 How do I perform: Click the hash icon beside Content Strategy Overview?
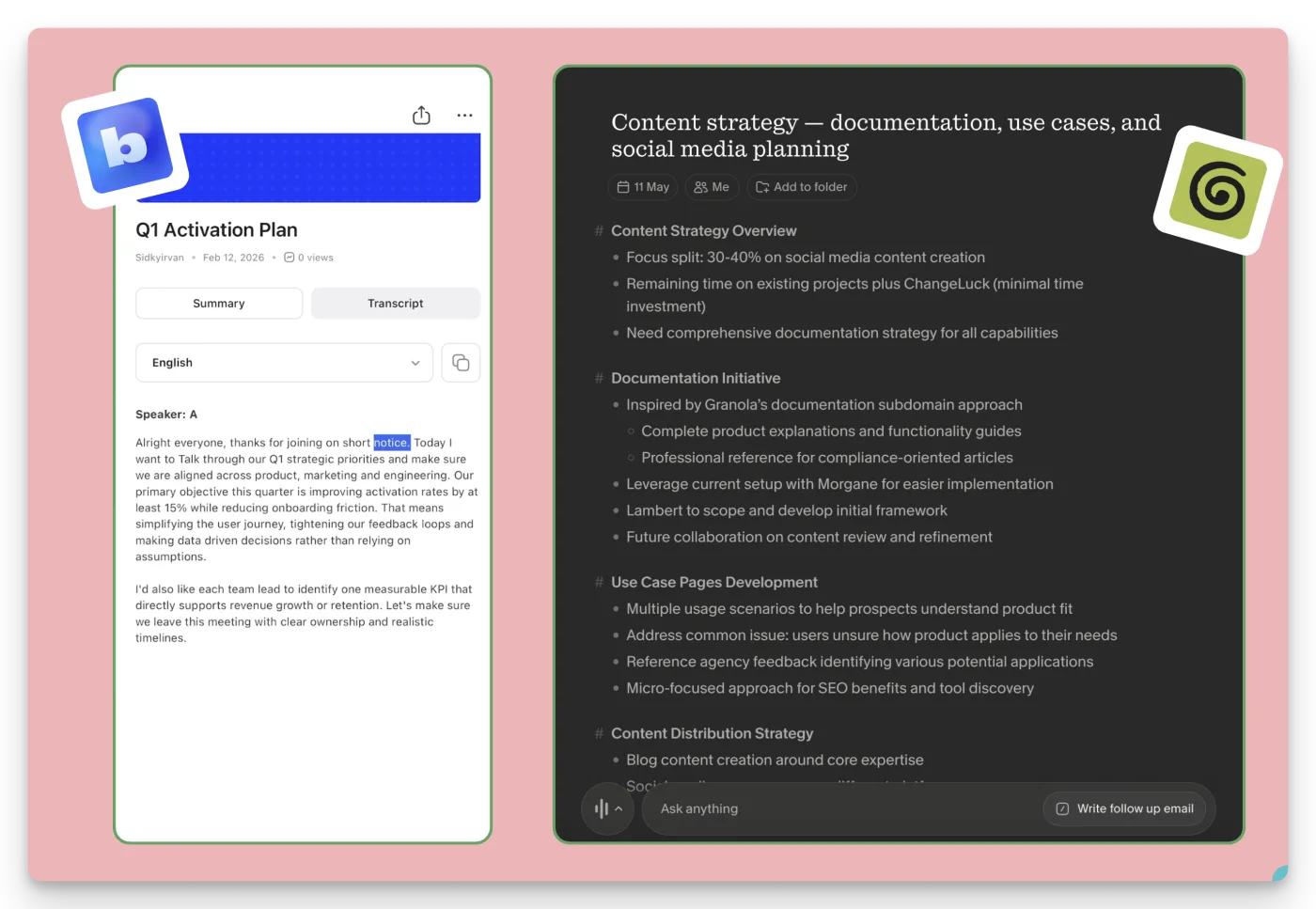coord(599,230)
